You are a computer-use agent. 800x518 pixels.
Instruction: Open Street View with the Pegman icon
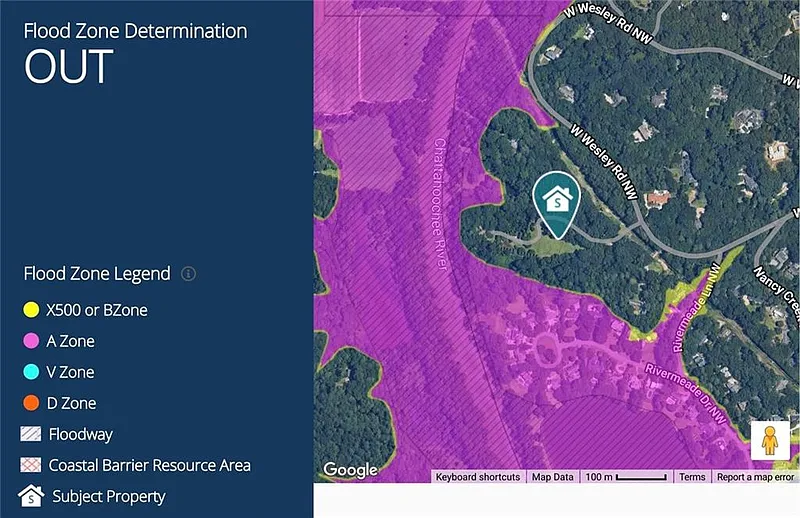770,441
